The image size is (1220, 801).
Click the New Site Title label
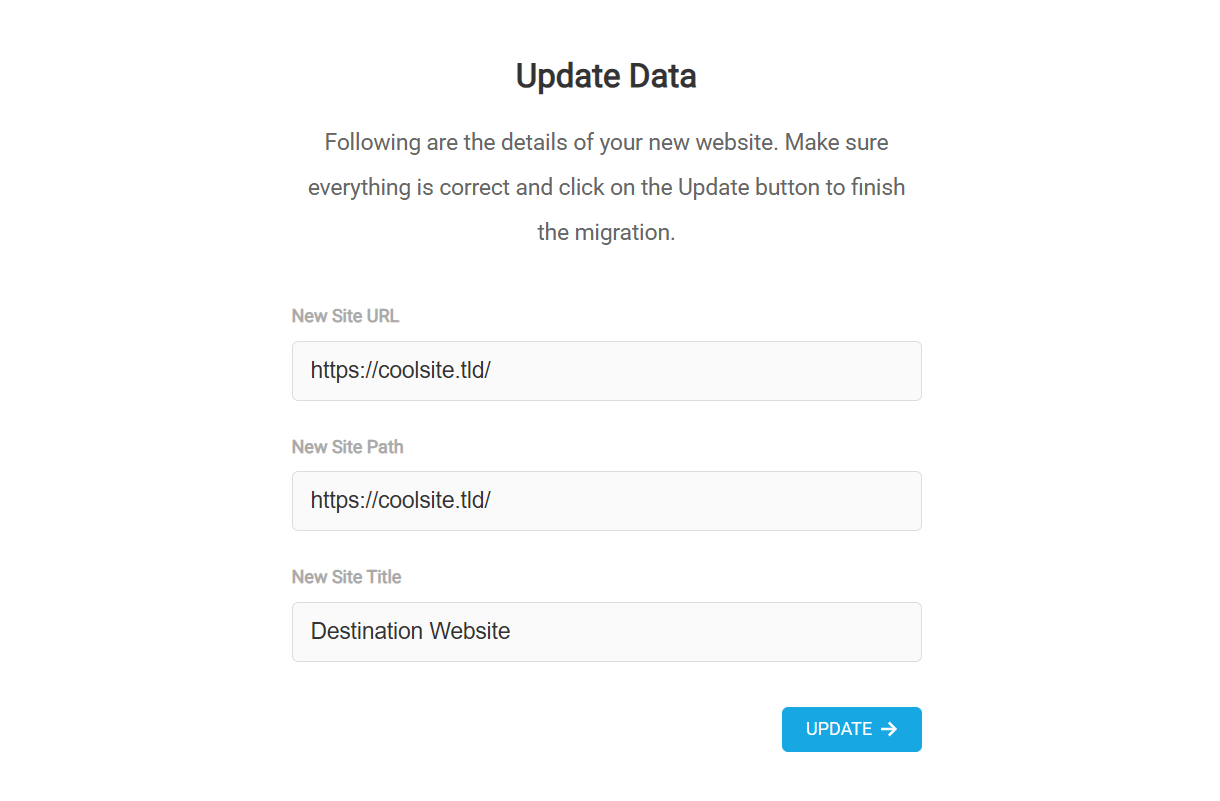click(x=346, y=576)
